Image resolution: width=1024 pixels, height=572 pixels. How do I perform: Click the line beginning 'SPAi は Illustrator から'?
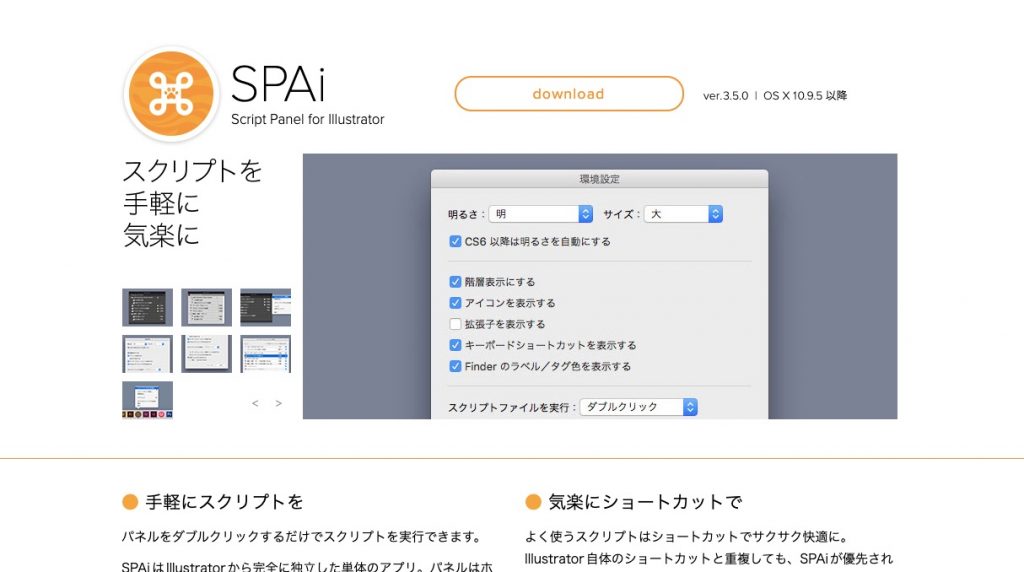tap(307, 566)
